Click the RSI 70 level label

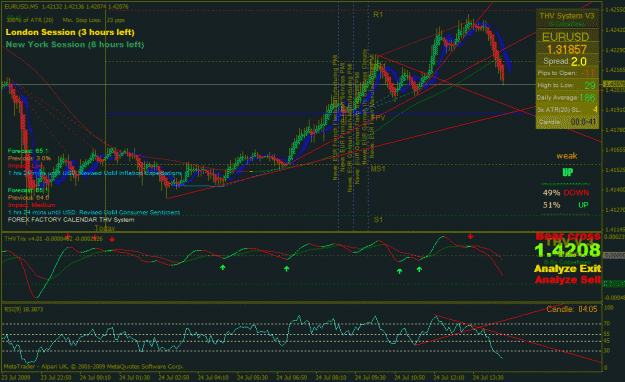(x=607, y=323)
